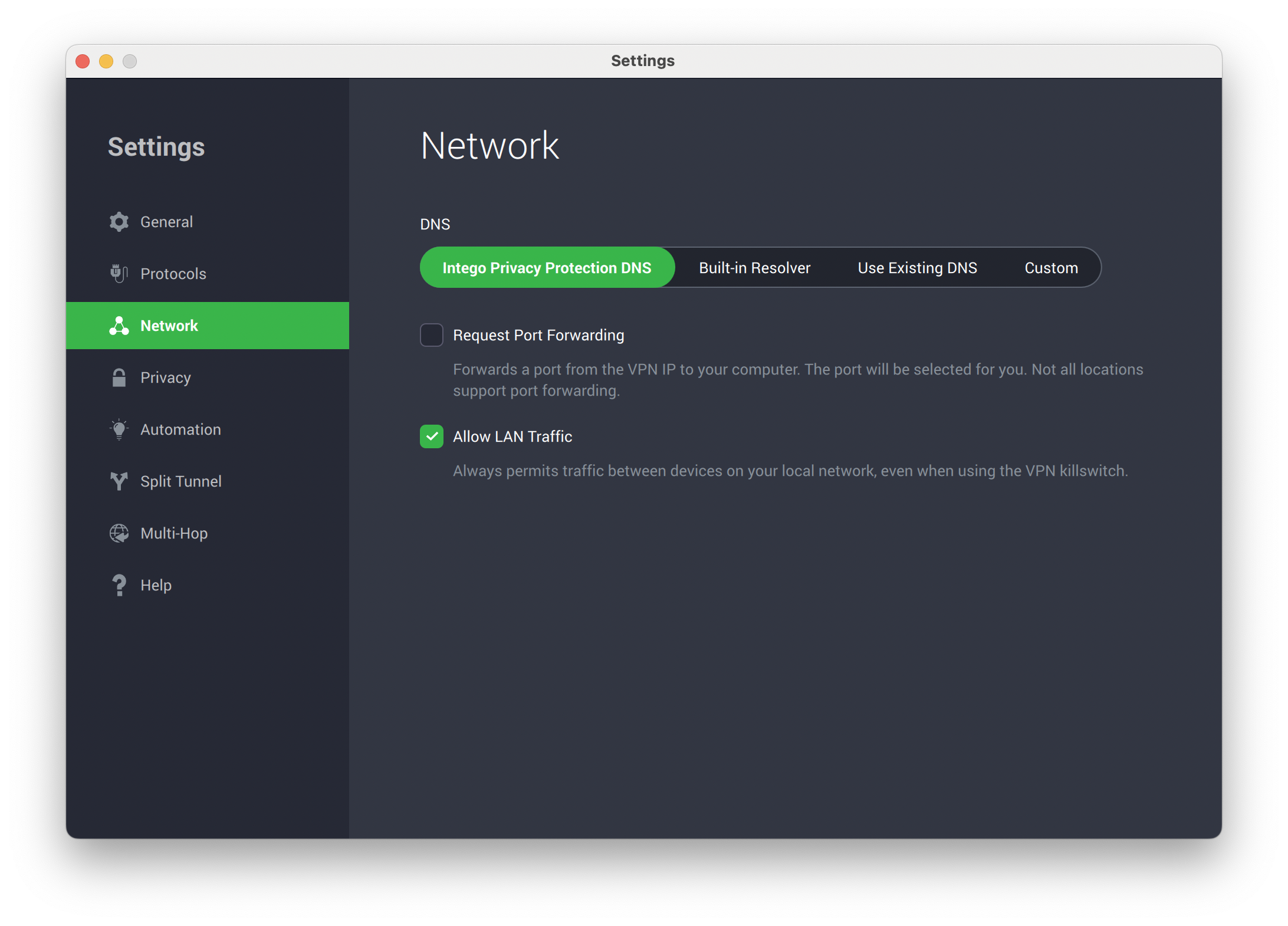Open the Multi-Hop settings section
The image size is (1288, 926).
(208, 533)
